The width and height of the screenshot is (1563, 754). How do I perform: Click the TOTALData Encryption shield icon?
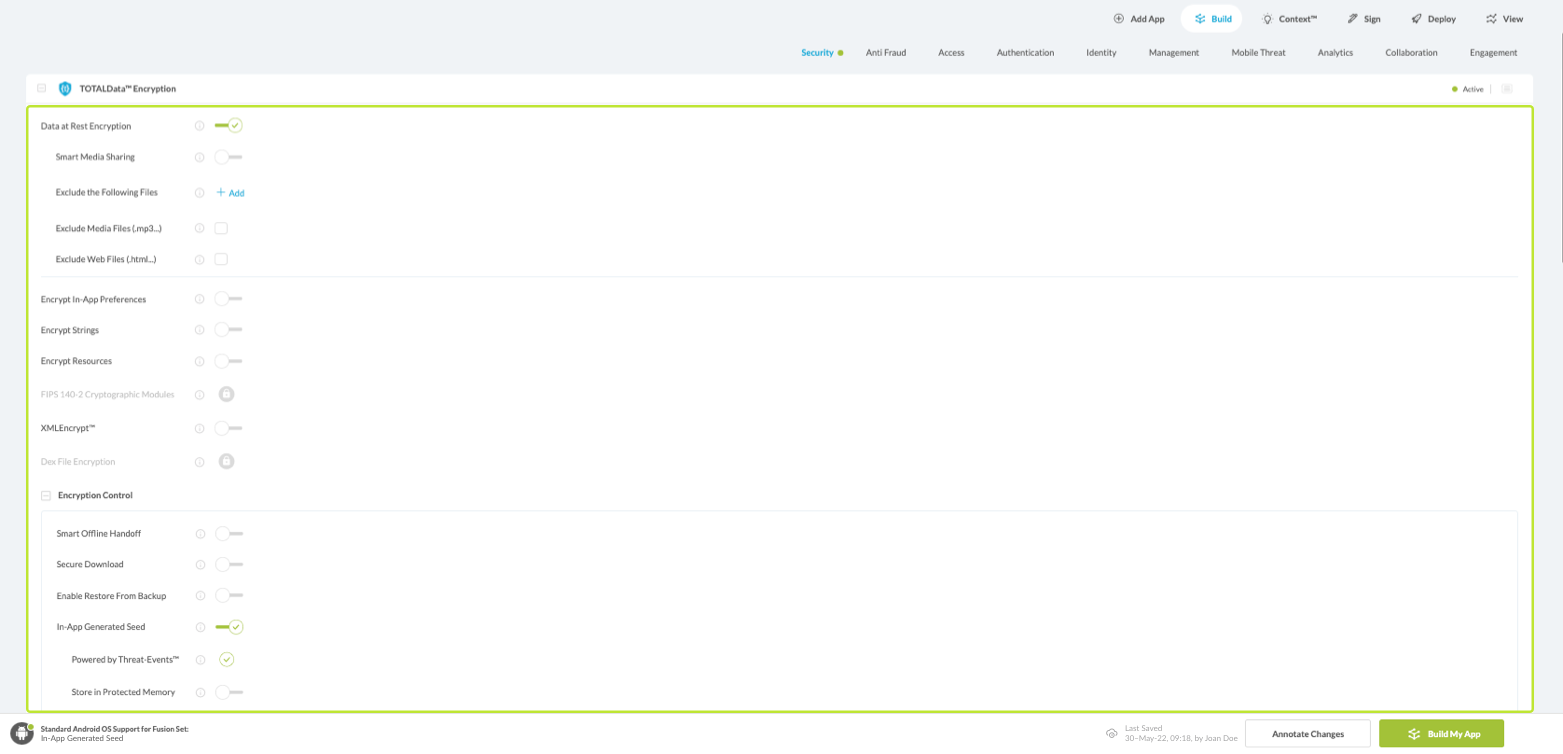(65, 89)
